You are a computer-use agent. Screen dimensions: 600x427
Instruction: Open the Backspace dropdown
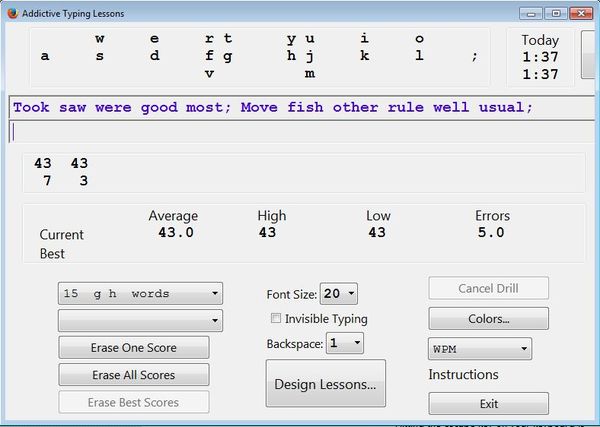tap(345, 343)
